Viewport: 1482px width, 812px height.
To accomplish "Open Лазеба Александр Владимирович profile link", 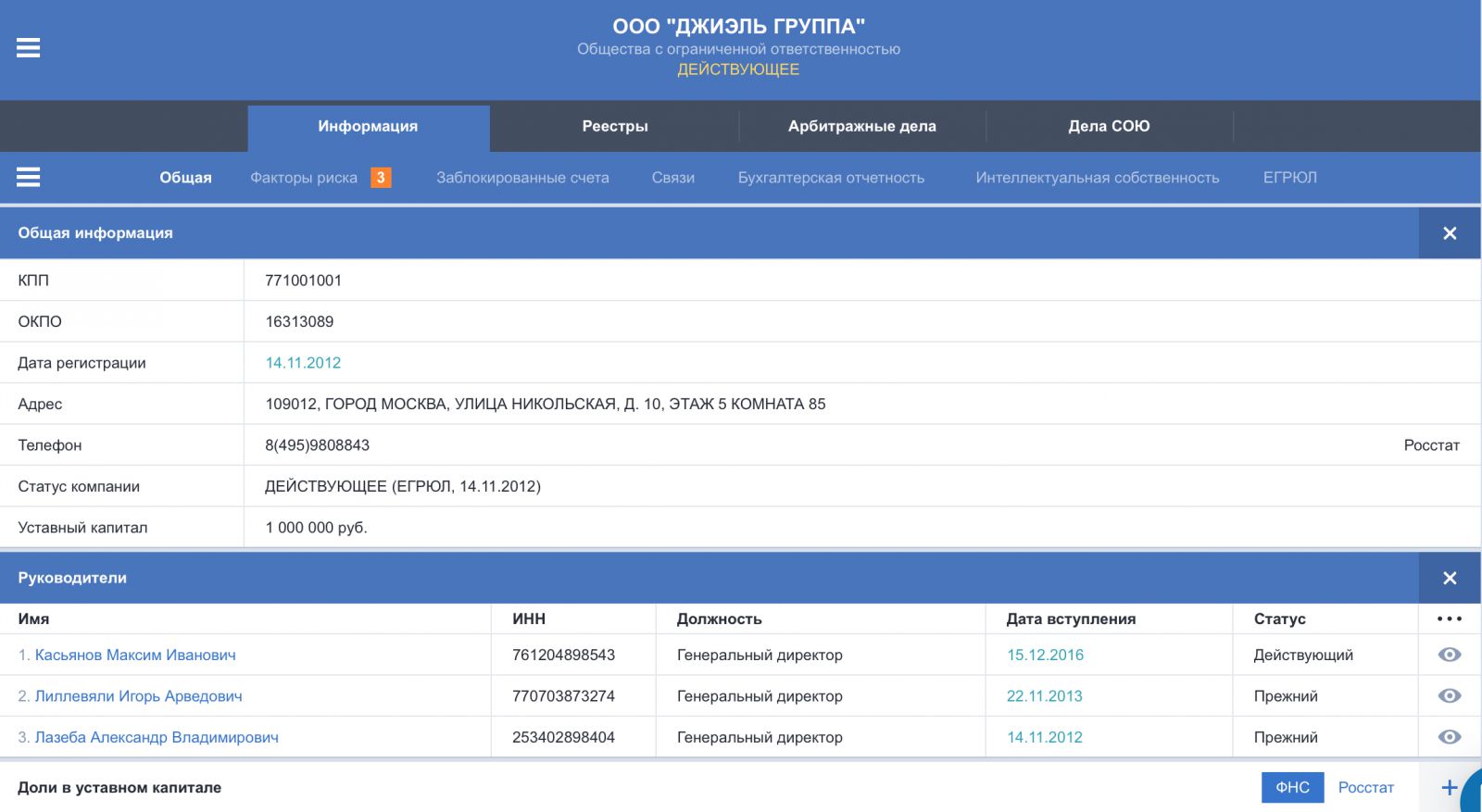I will coord(157,738).
